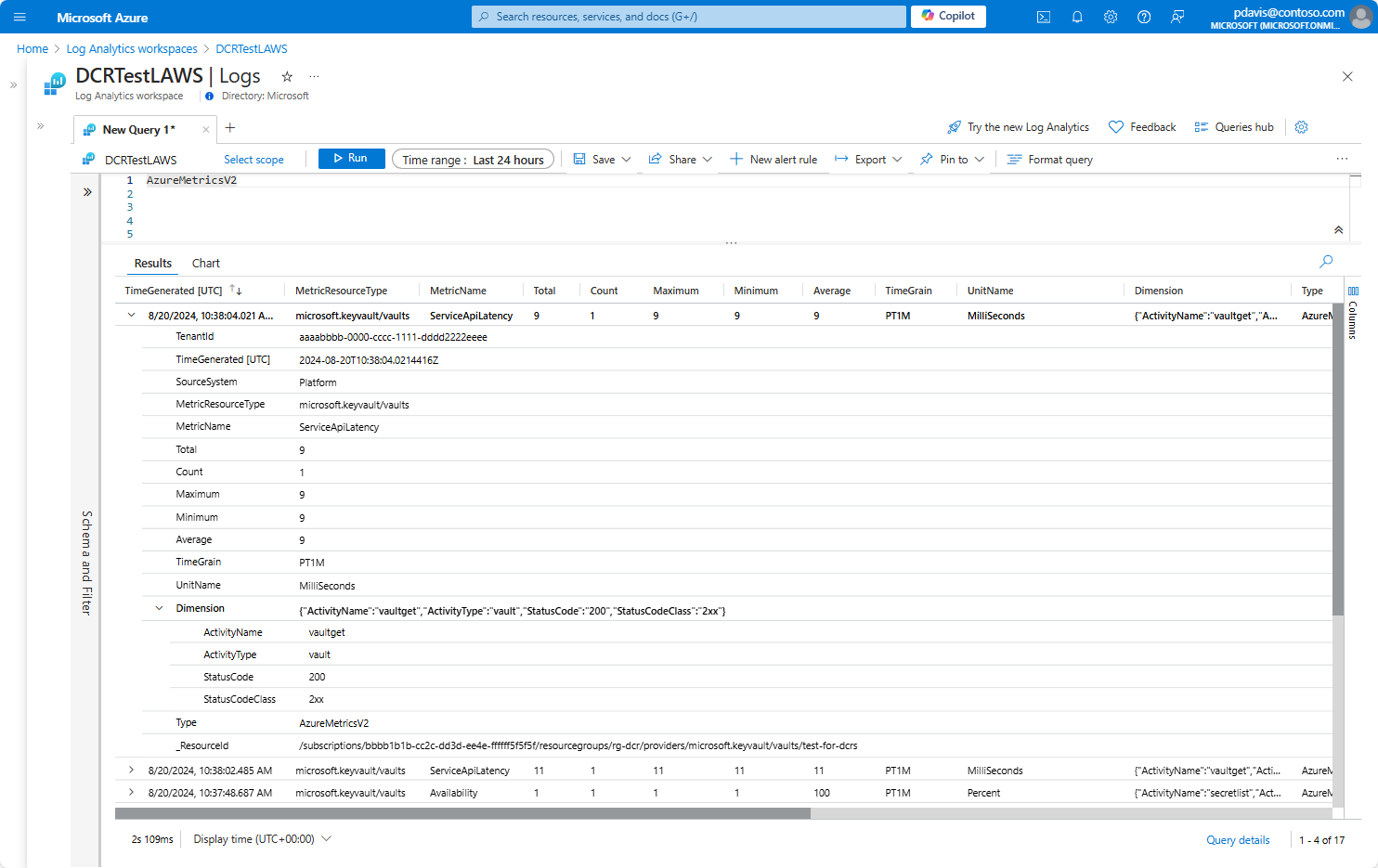The image size is (1378, 868).
Task: Click the Format query button
Action: pos(1049,159)
